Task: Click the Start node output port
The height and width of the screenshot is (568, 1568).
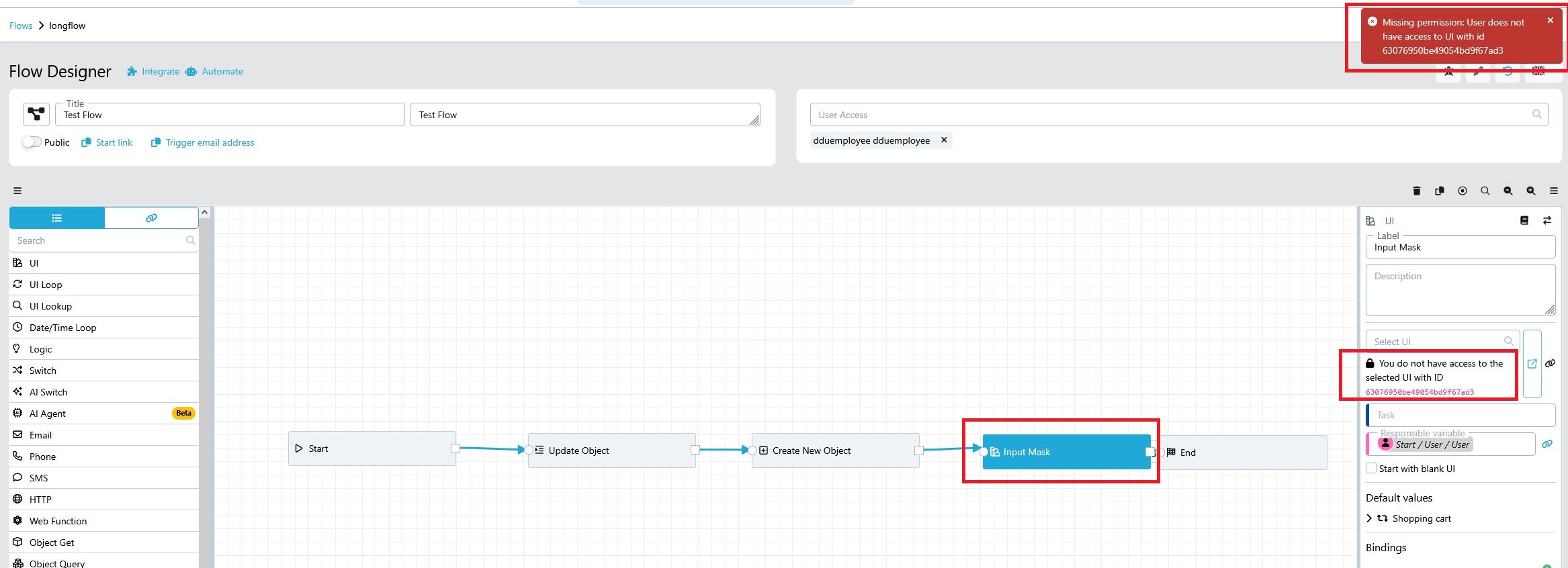Action: 455,448
